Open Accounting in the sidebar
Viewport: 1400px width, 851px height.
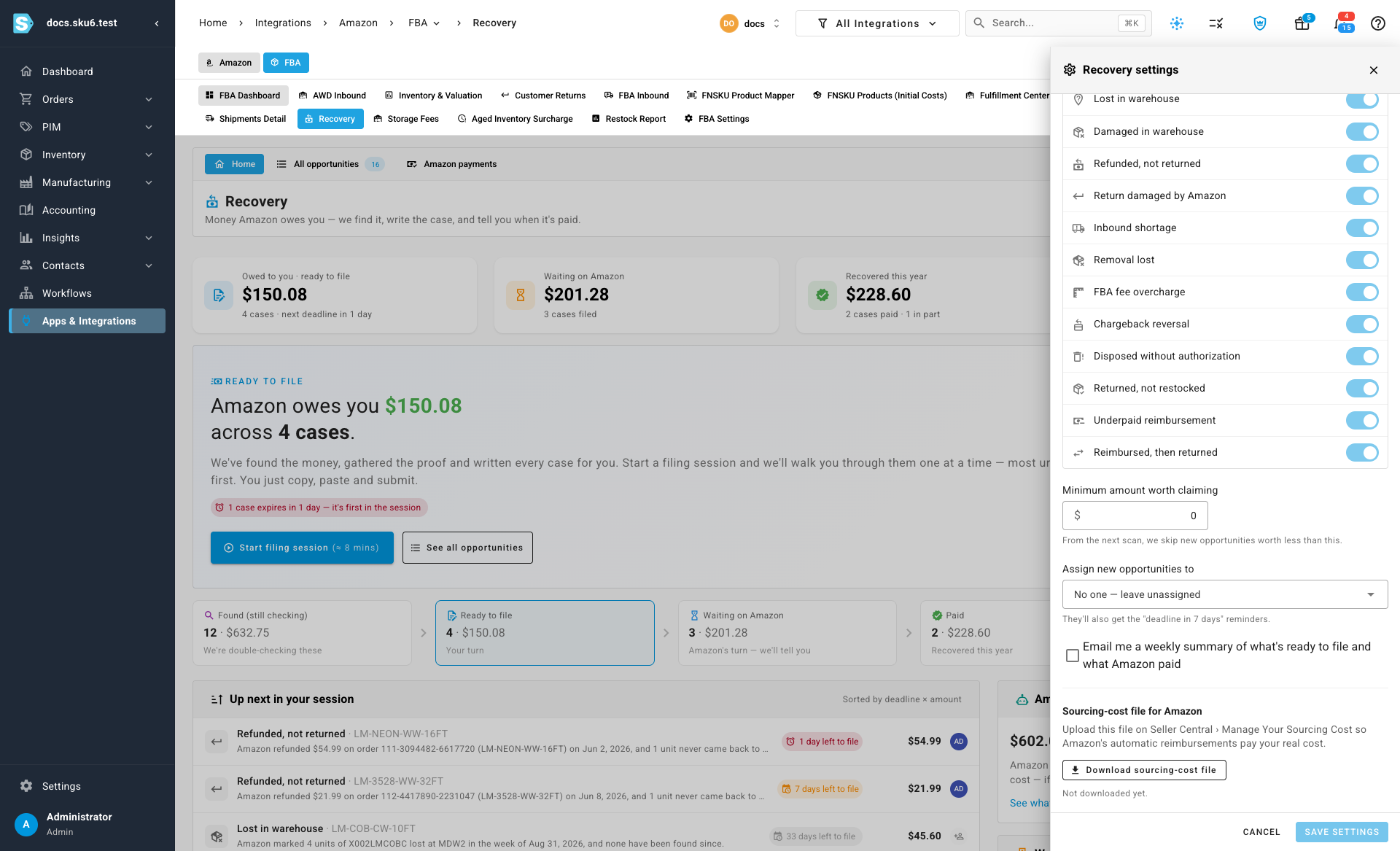coord(87,210)
